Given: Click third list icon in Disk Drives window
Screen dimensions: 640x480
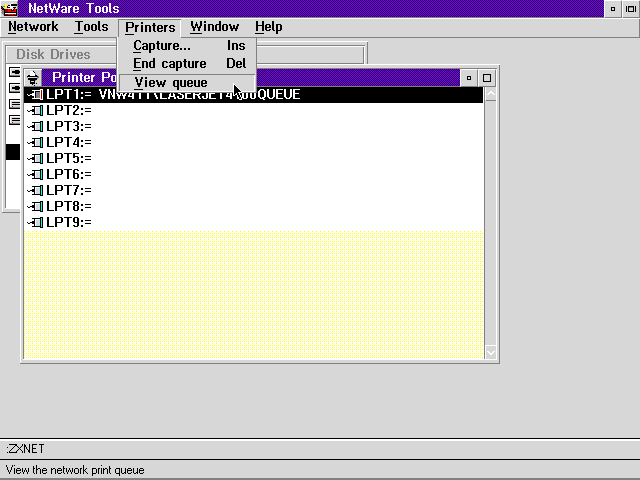Looking at the screenshot, I should (14, 104).
